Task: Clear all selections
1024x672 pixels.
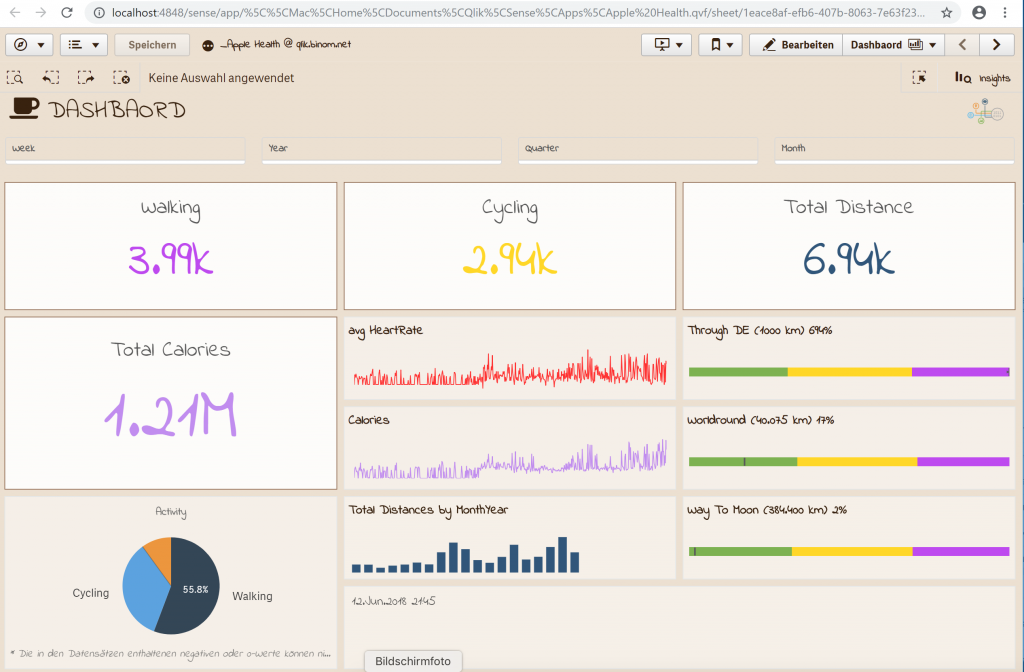Action: pos(122,77)
